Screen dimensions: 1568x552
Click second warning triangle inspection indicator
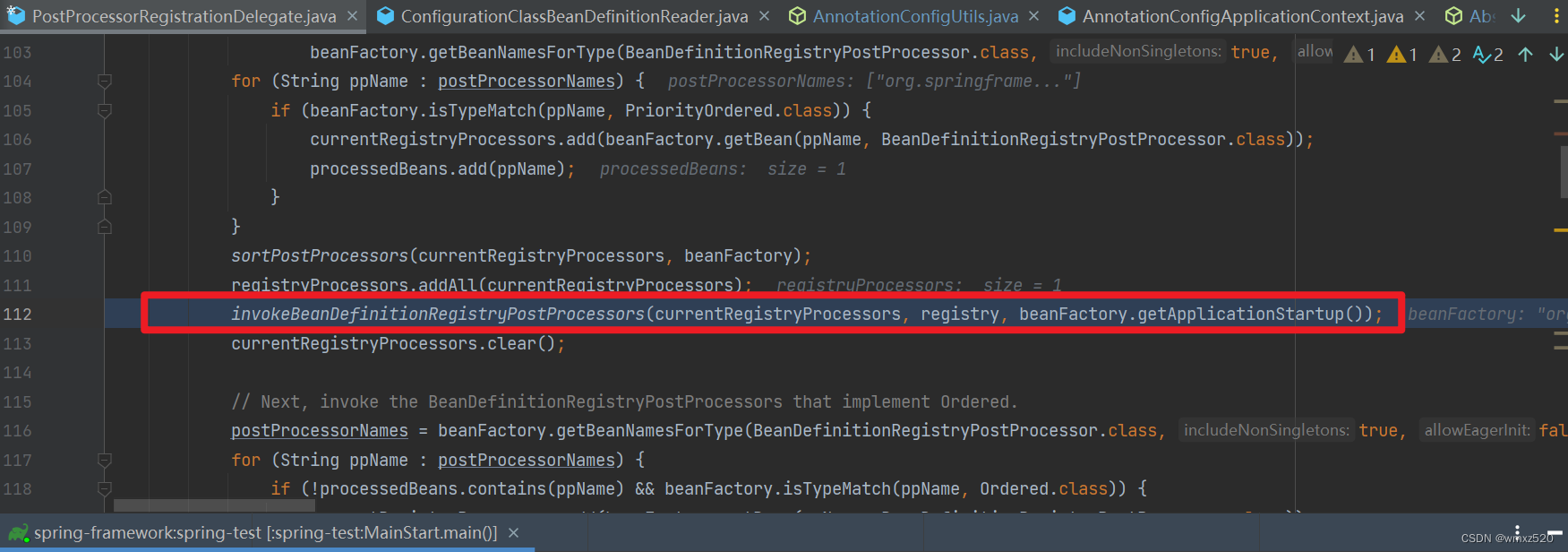(x=1401, y=55)
